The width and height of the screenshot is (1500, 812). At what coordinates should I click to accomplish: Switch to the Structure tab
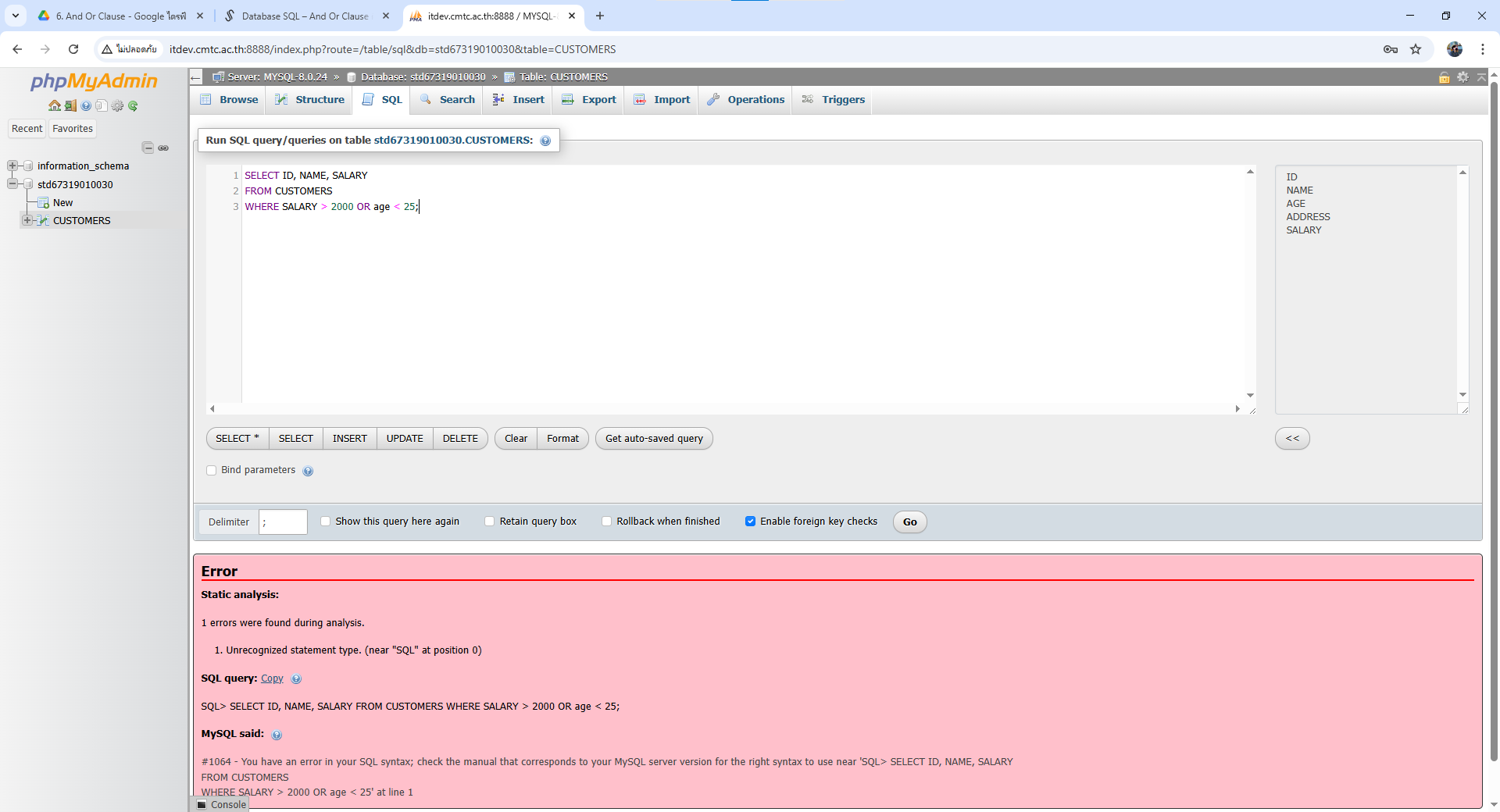(x=310, y=100)
